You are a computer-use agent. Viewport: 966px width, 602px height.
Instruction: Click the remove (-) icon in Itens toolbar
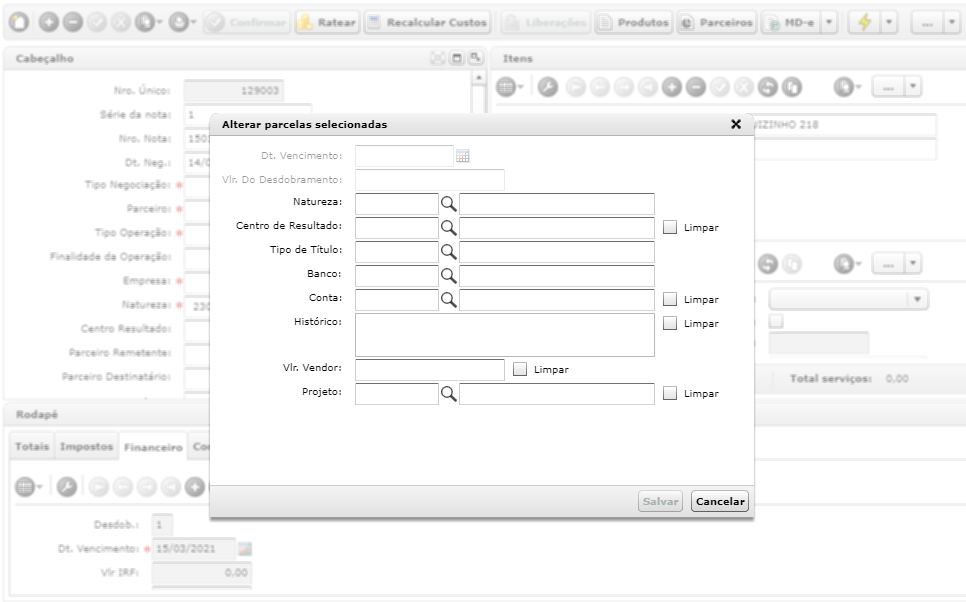click(696, 87)
